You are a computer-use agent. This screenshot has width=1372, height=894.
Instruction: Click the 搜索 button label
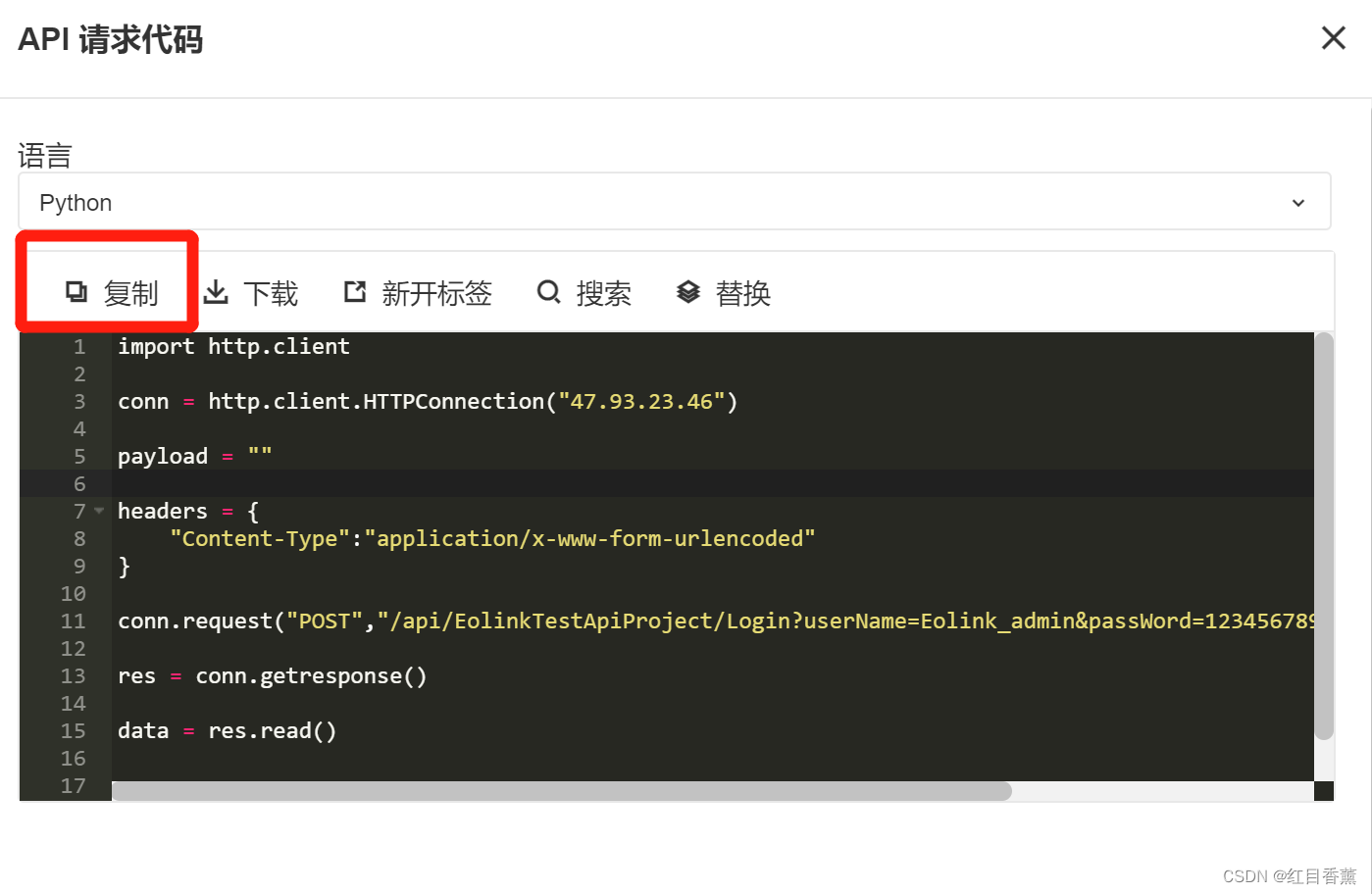(x=604, y=293)
